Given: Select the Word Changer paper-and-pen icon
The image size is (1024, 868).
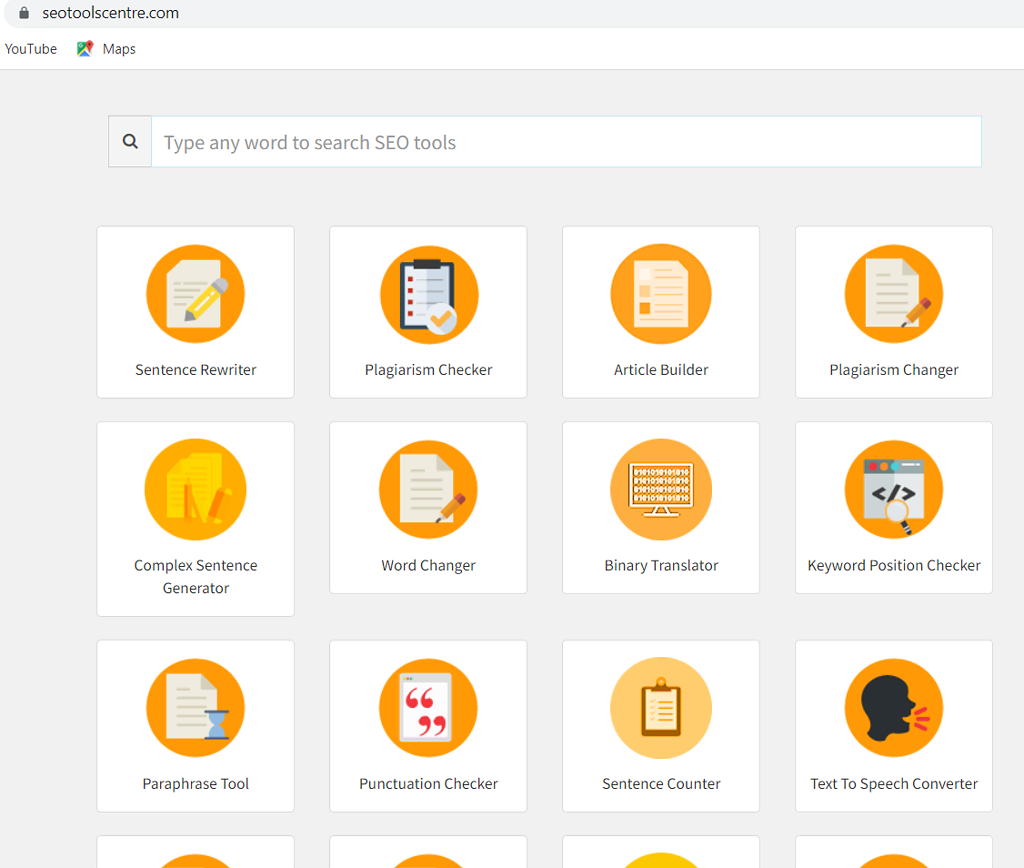Looking at the screenshot, I should click(x=428, y=489).
